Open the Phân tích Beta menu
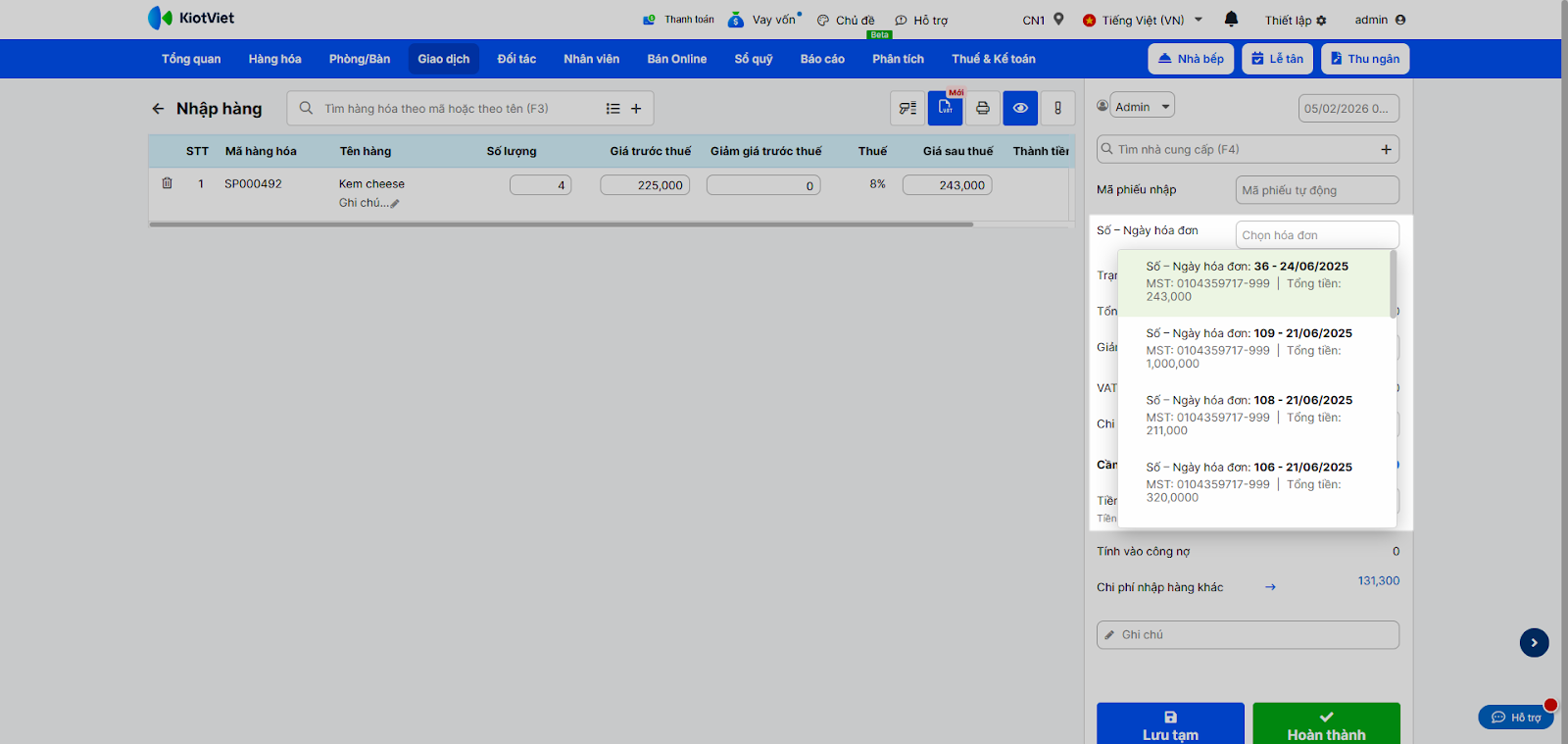Screen dimensions: 1568x744 point(899,59)
